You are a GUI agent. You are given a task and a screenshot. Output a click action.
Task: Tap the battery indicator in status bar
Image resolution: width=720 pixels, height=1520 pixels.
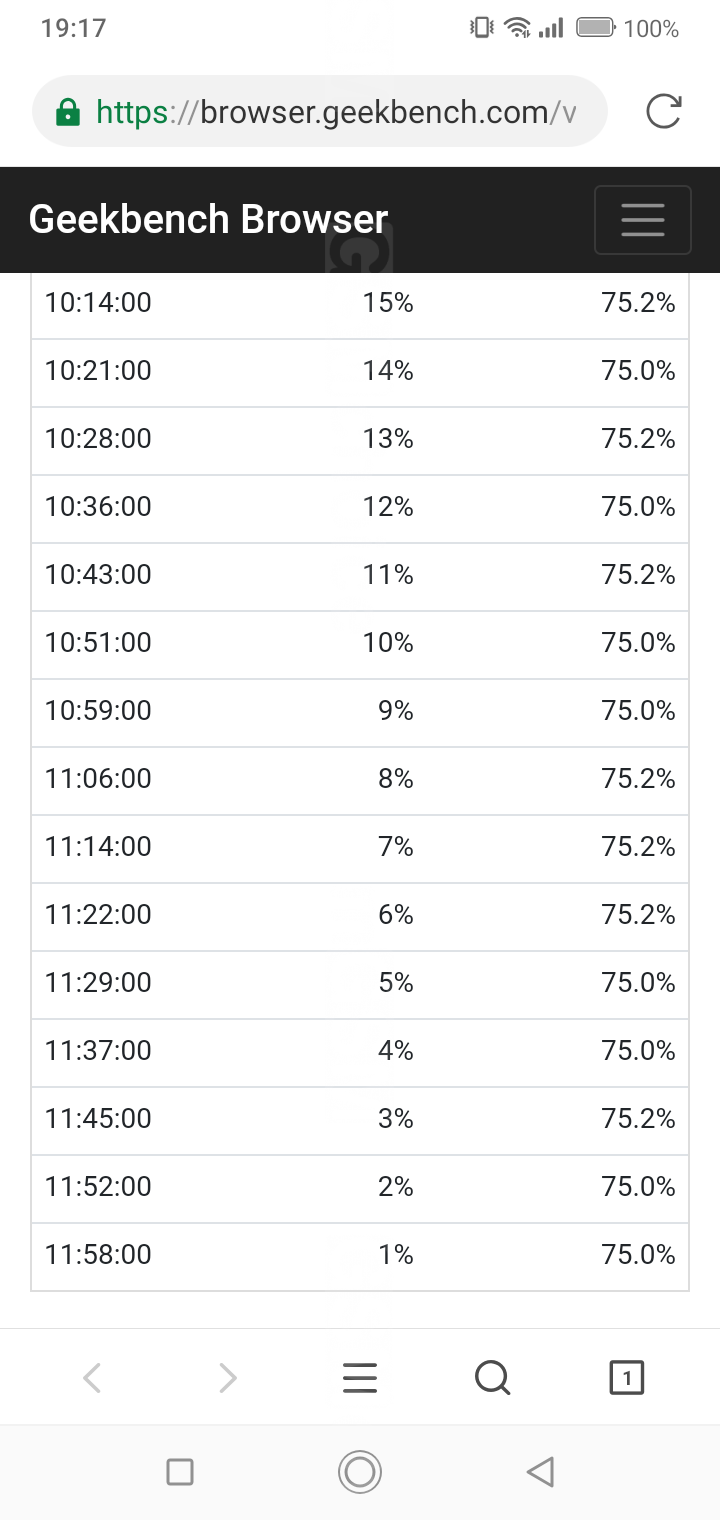click(x=596, y=28)
